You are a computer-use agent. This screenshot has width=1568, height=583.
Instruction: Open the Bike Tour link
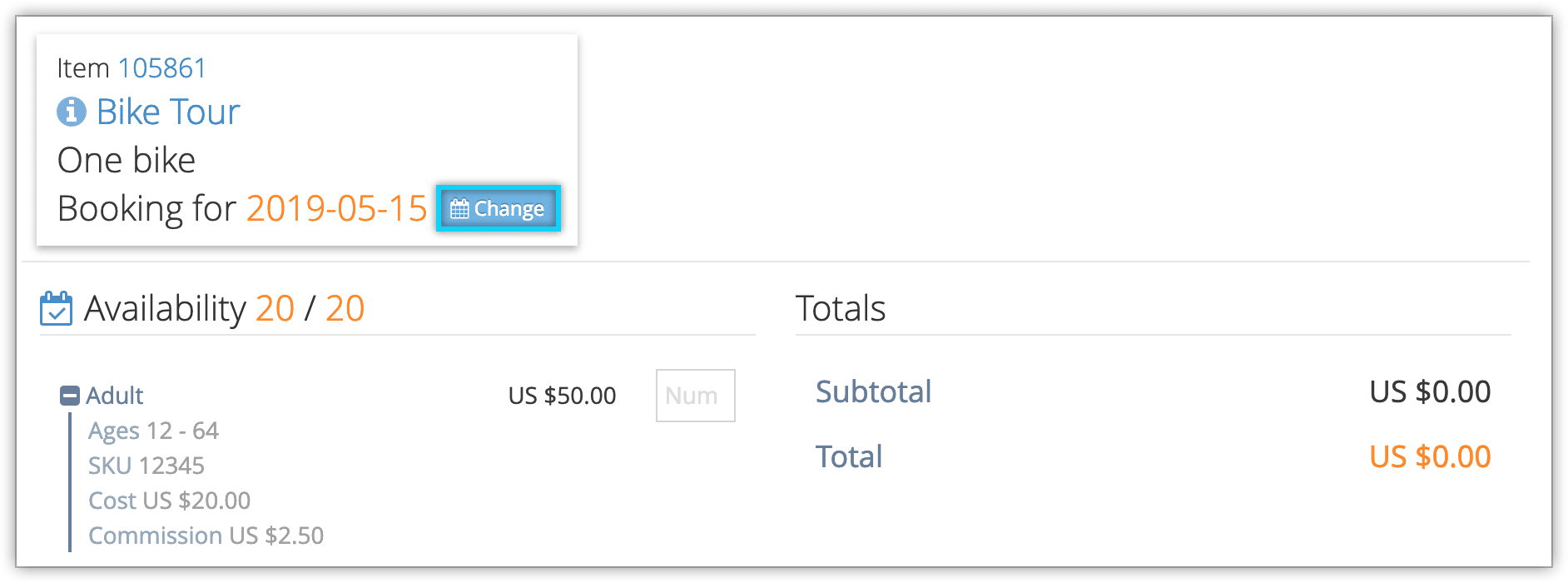tap(168, 112)
